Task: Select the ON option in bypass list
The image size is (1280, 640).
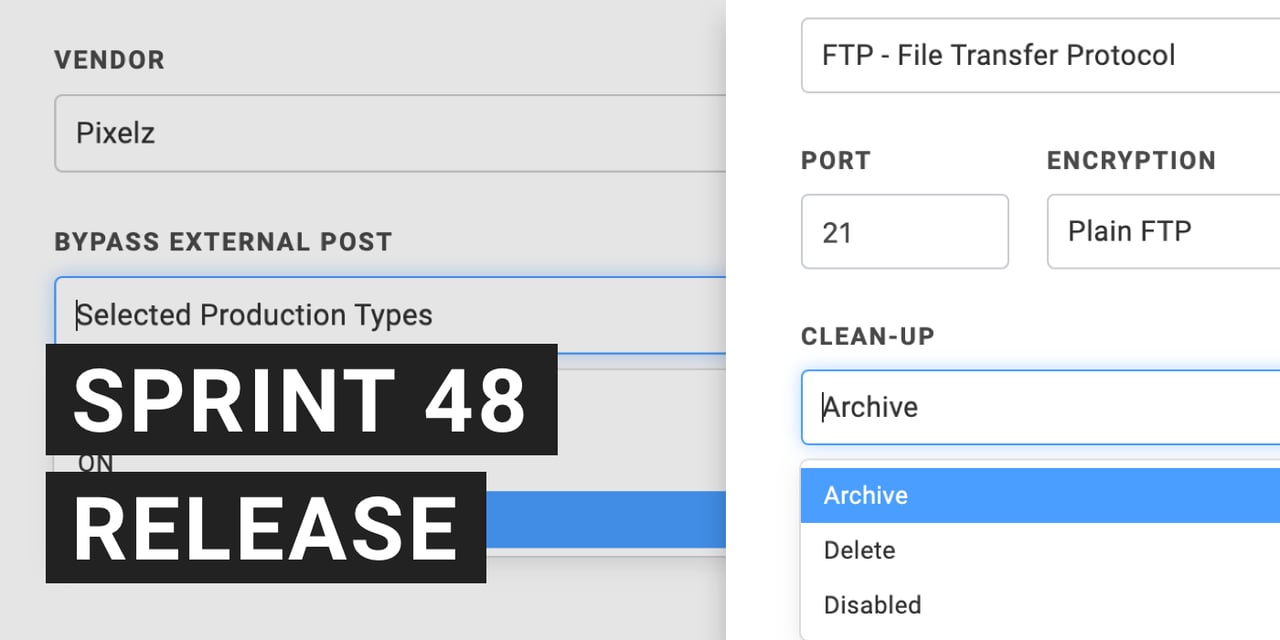Action: 96,463
